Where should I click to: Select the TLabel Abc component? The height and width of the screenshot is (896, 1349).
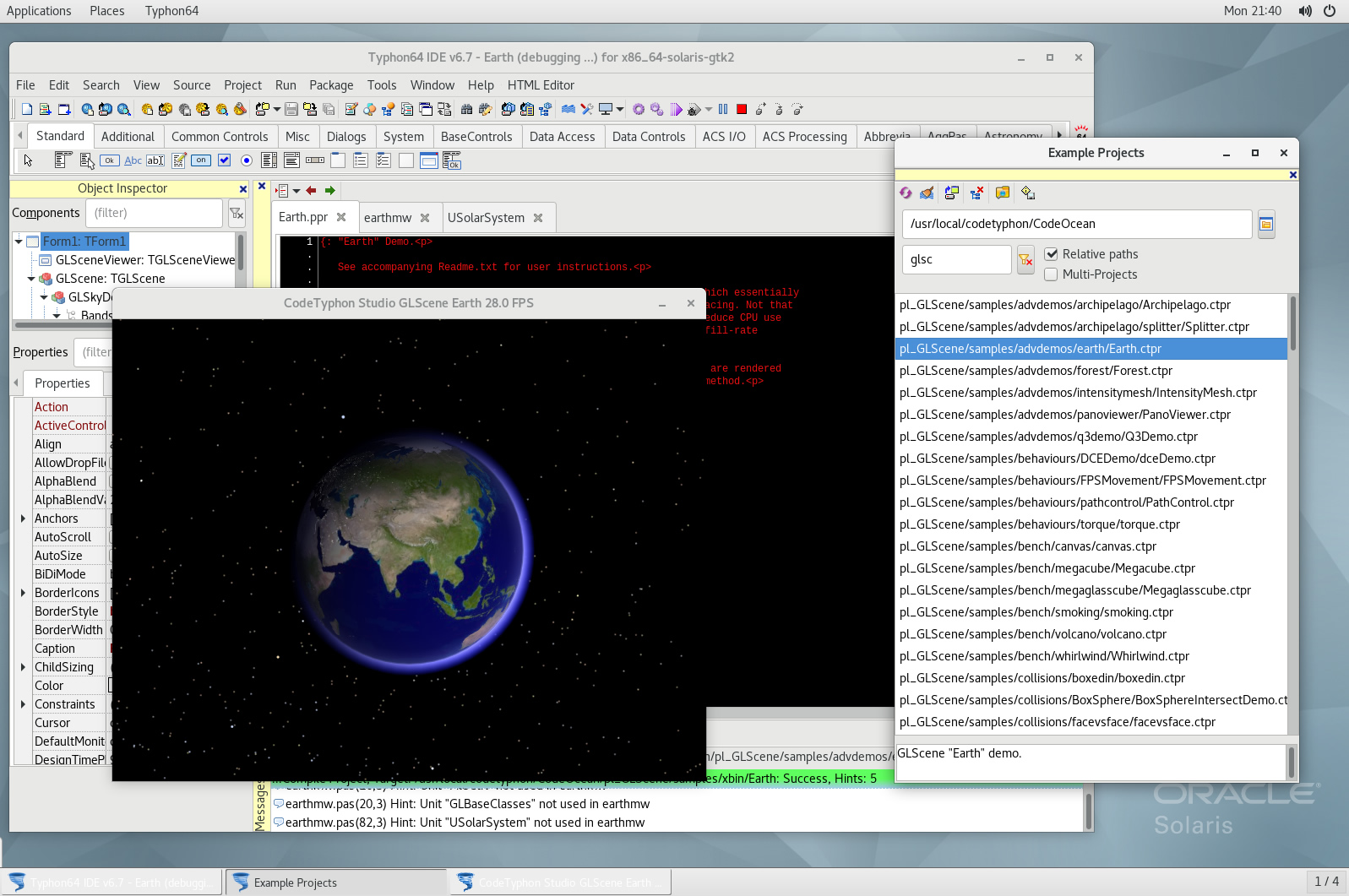[133, 160]
